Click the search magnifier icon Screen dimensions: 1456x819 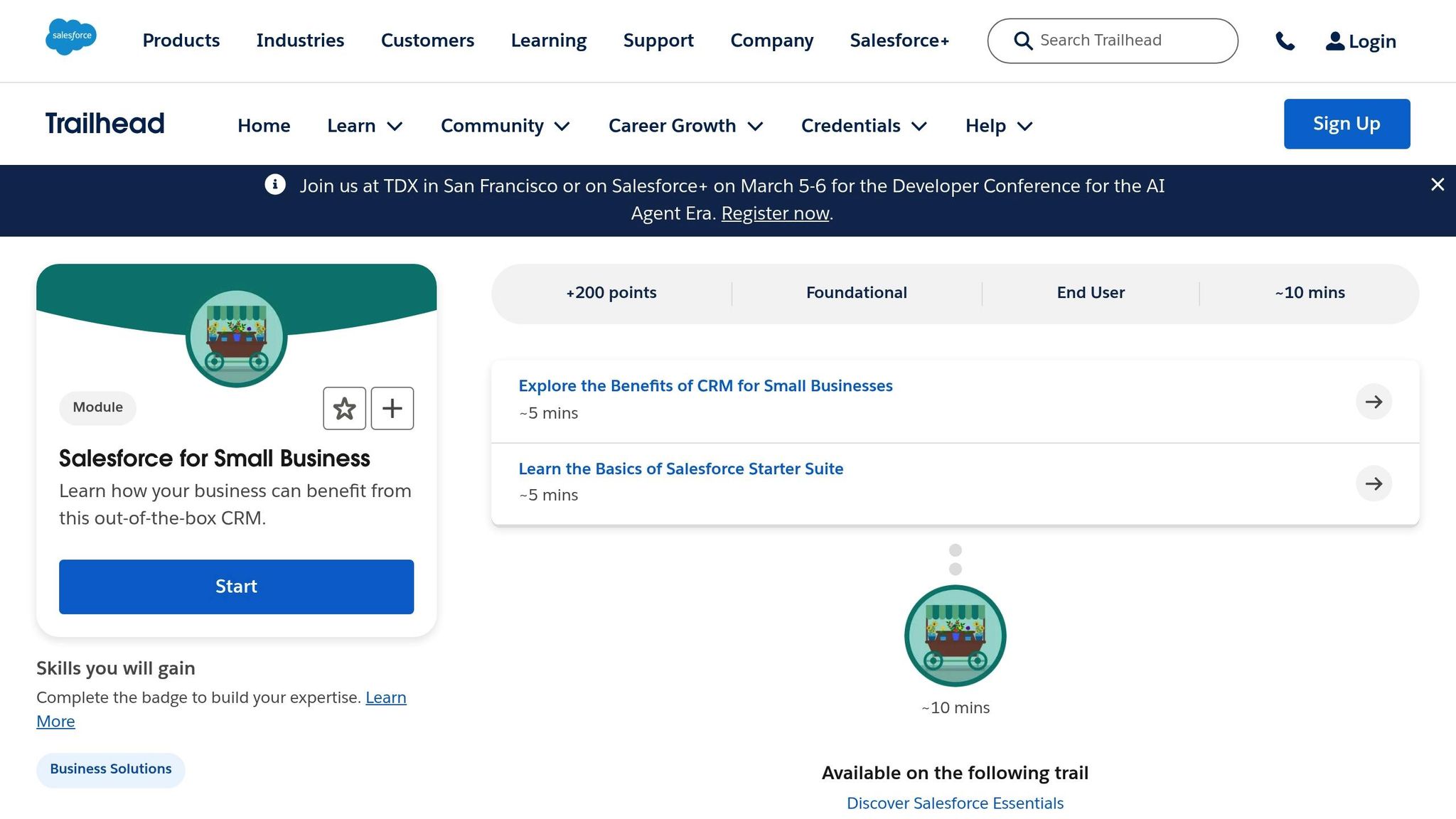pyautogui.click(x=1023, y=41)
